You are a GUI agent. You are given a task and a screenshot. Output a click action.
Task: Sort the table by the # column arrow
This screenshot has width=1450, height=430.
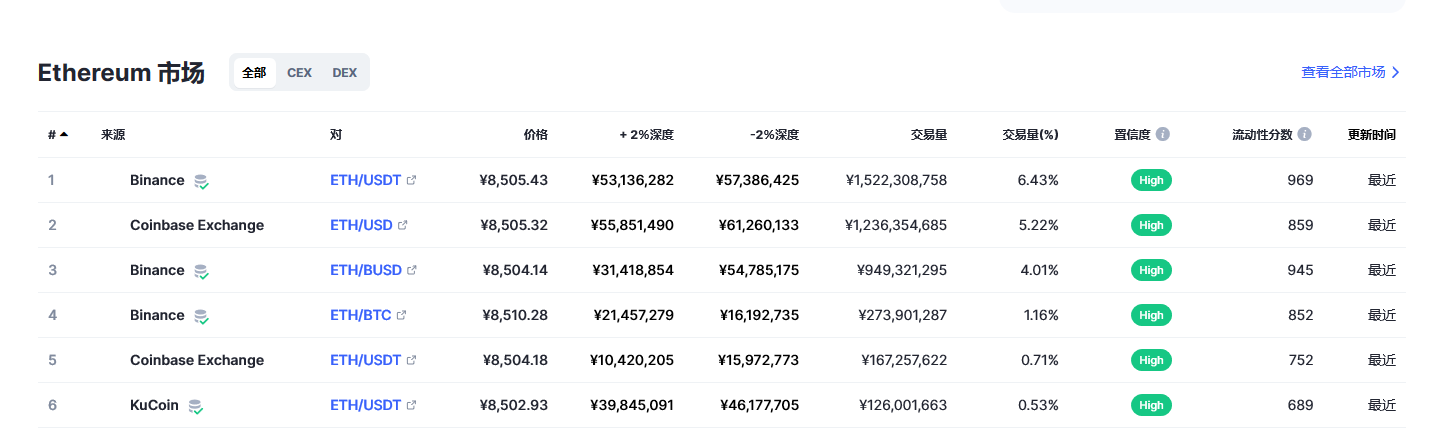[x=64, y=134]
